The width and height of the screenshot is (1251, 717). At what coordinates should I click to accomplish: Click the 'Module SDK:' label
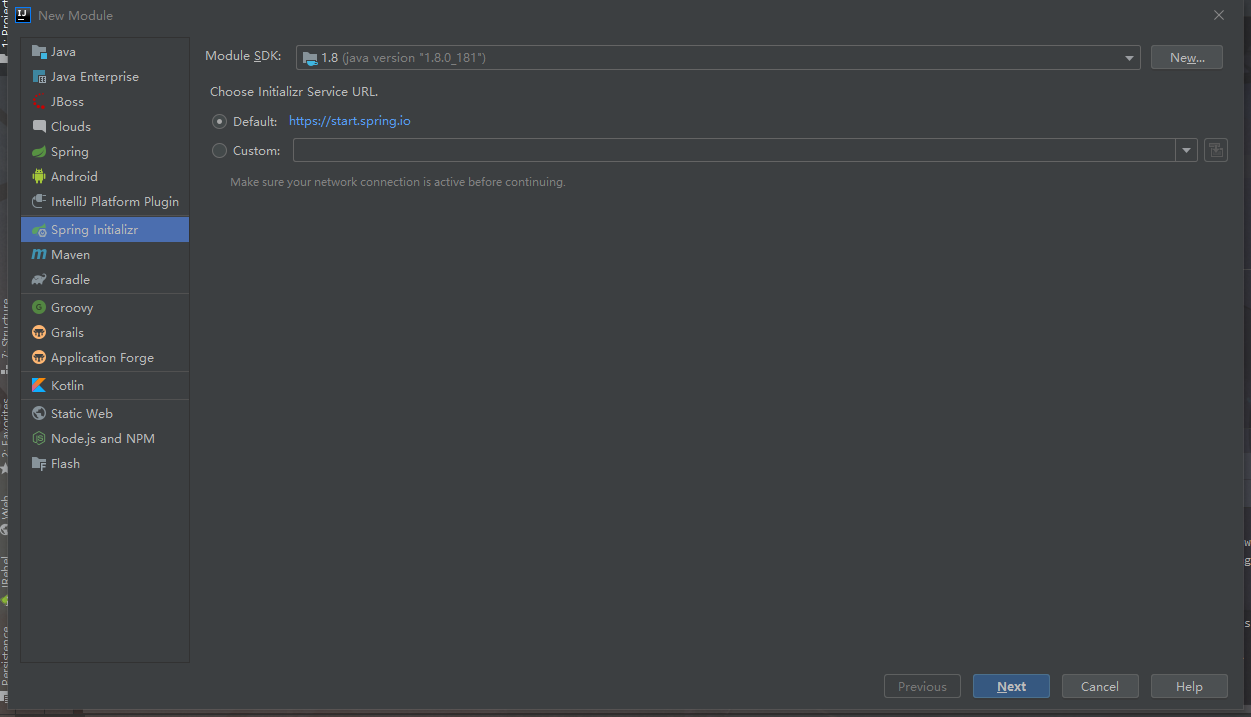pyautogui.click(x=243, y=56)
